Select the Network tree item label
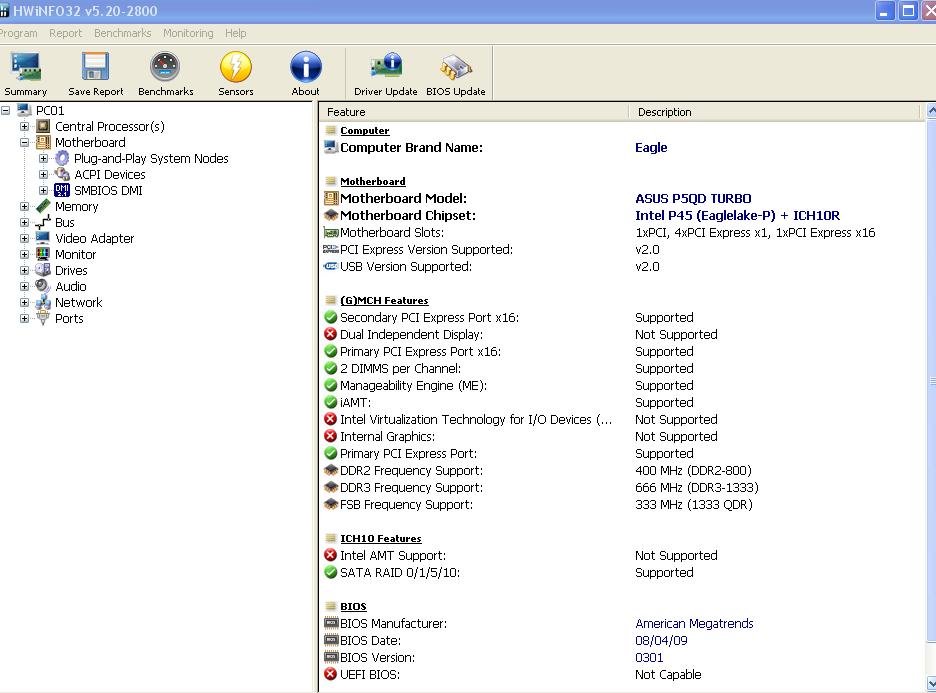The image size is (936, 693). click(79, 303)
